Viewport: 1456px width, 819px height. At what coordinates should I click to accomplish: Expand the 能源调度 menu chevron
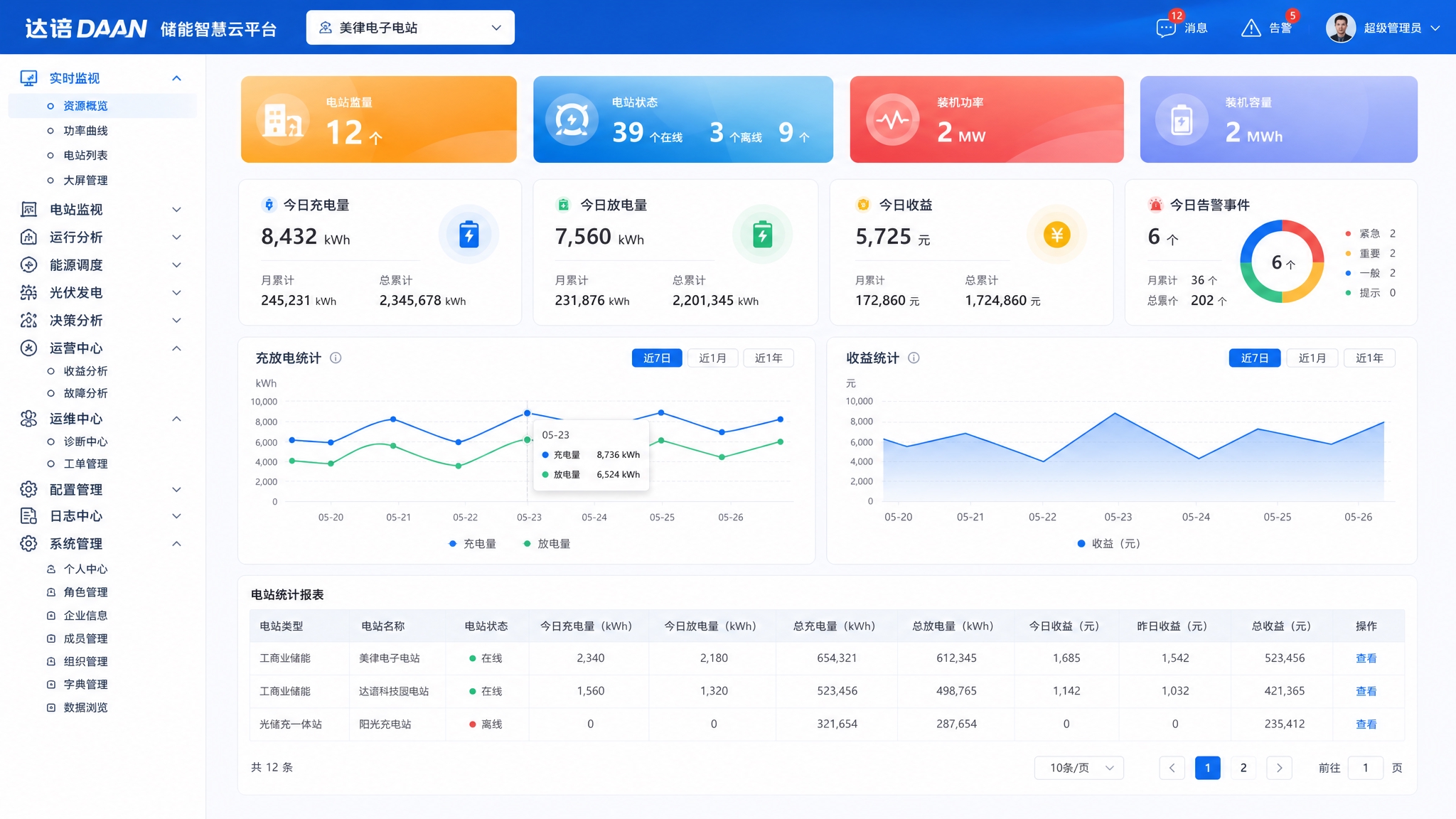(177, 264)
